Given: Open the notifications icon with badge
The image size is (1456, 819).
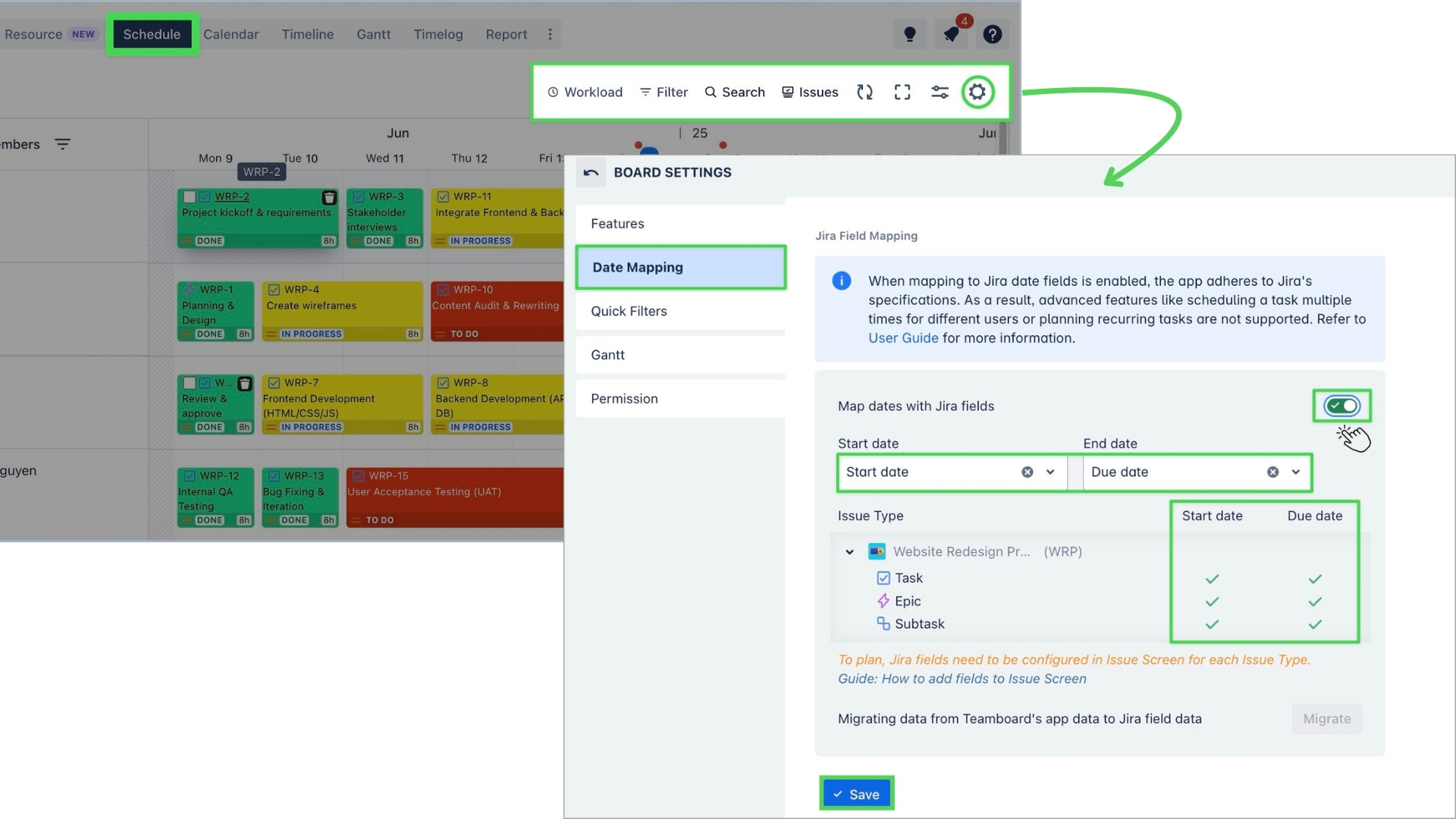Looking at the screenshot, I should [951, 34].
